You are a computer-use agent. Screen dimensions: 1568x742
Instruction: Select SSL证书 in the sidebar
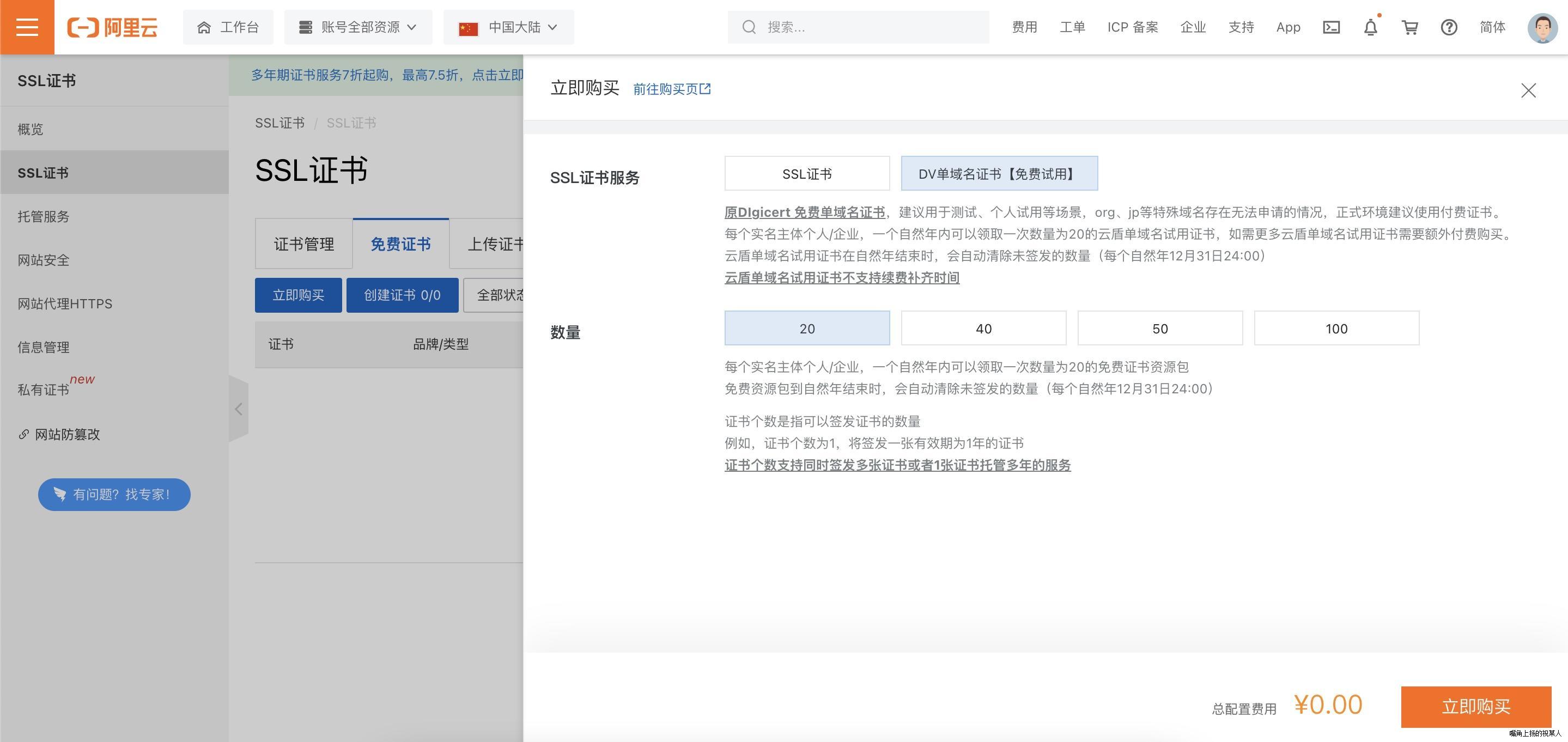tap(114, 173)
